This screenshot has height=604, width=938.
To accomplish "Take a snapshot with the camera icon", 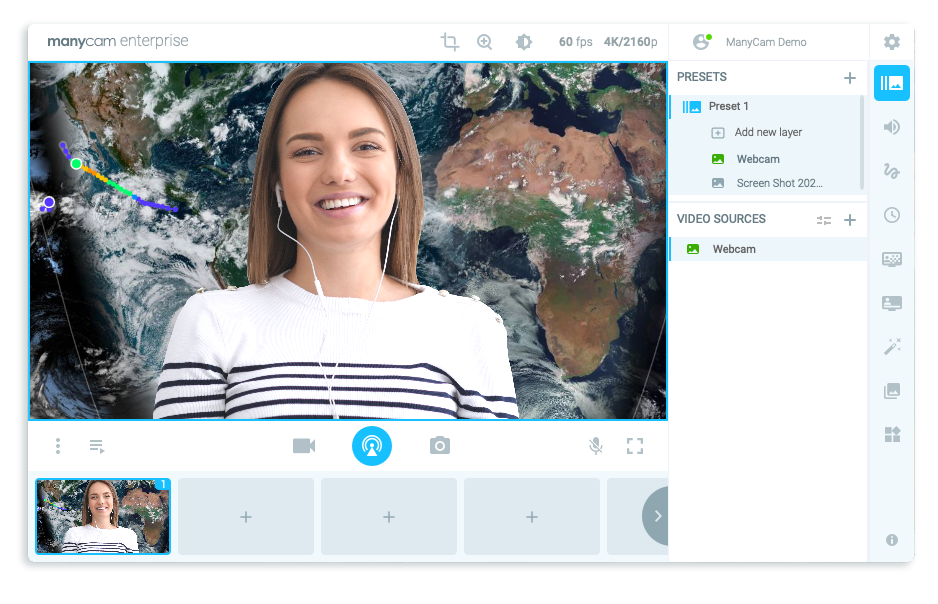I will click(x=440, y=446).
